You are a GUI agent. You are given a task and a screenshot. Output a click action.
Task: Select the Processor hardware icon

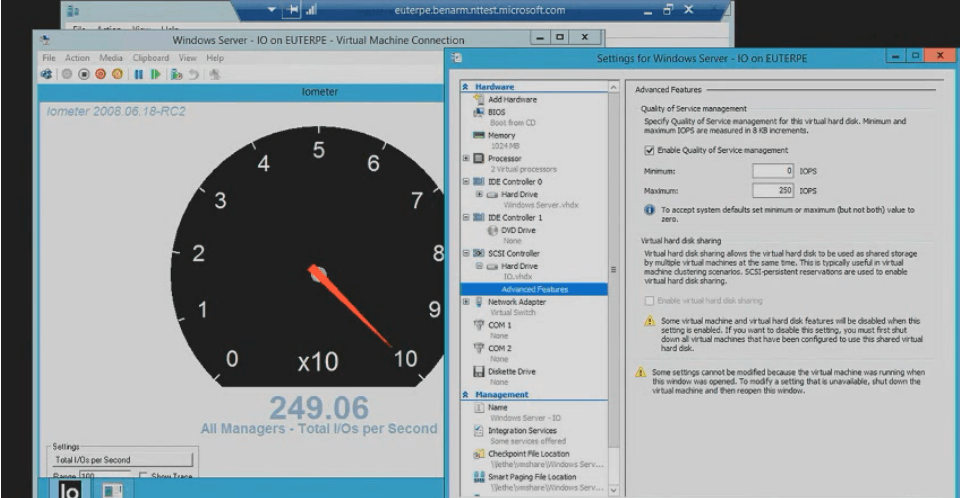click(479, 158)
